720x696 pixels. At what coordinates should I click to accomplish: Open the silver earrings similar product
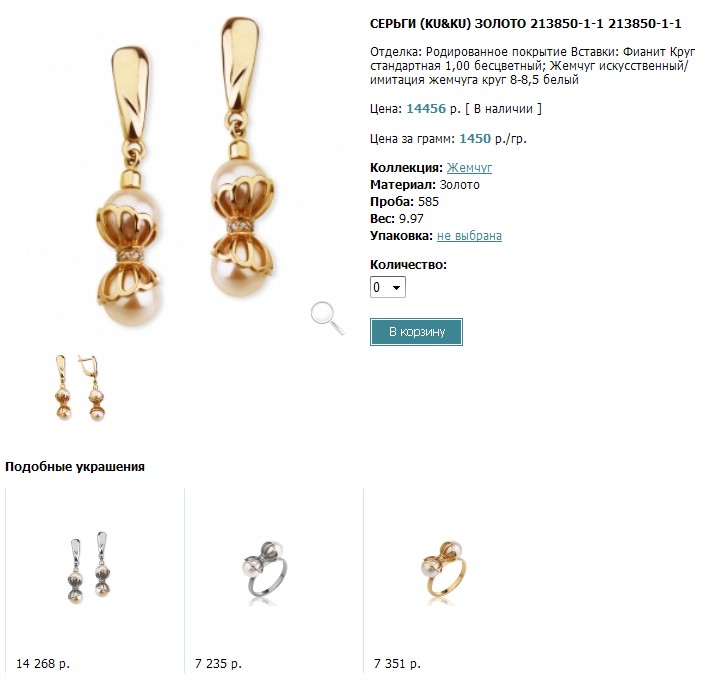pyautogui.click(x=89, y=567)
